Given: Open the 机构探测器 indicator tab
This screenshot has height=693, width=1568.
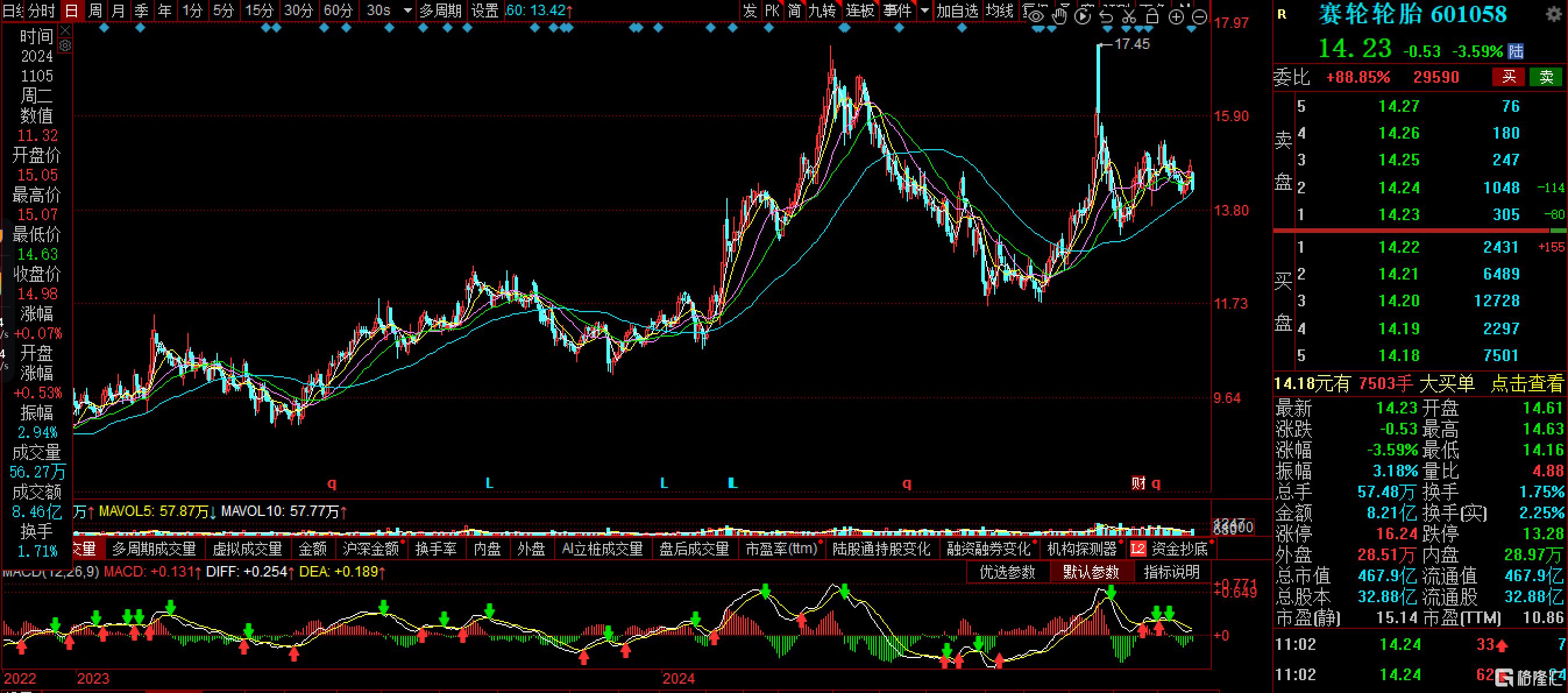Looking at the screenshot, I should point(1081,549).
